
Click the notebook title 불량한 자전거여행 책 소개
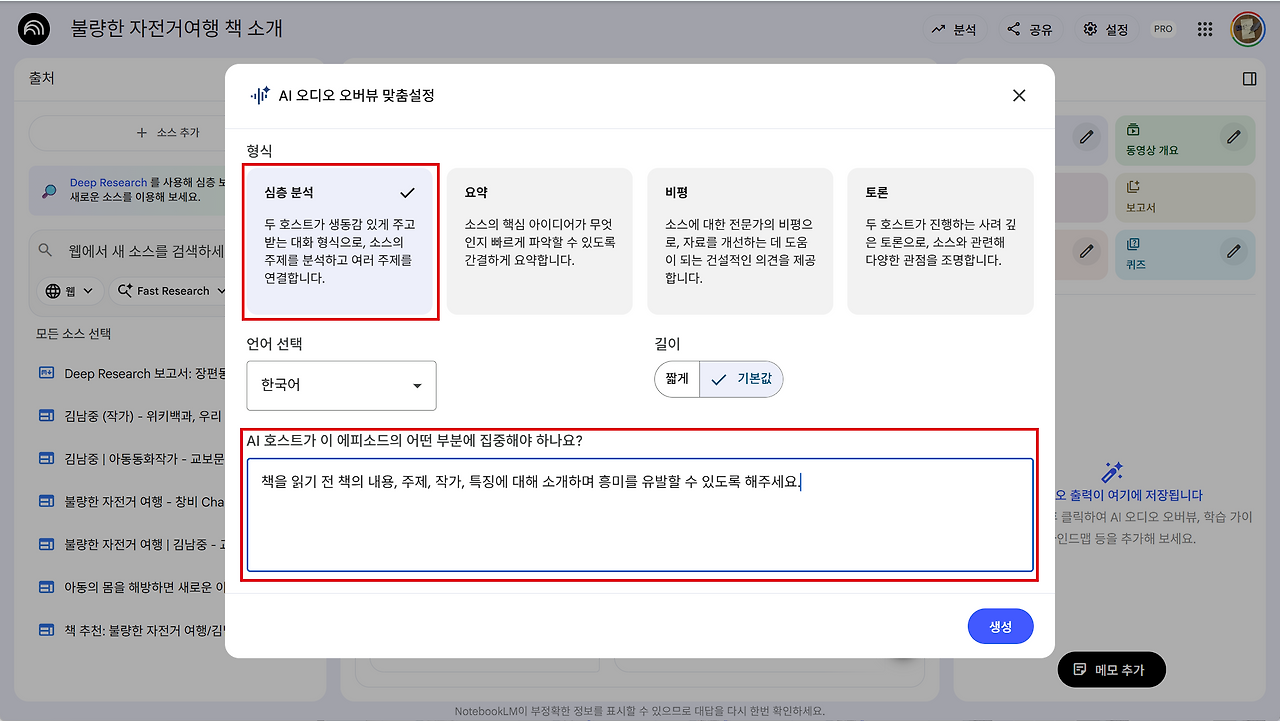(176, 29)
